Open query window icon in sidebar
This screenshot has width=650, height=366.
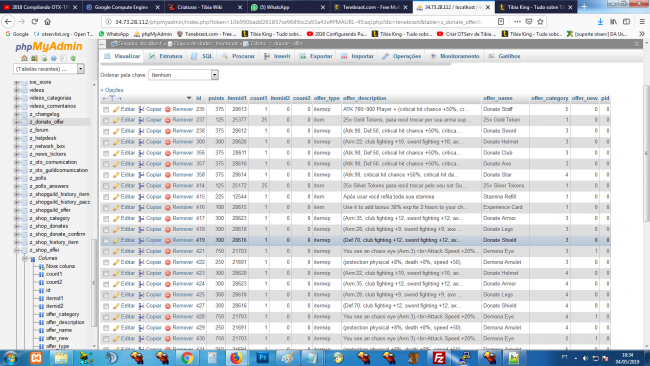[44, 58]
